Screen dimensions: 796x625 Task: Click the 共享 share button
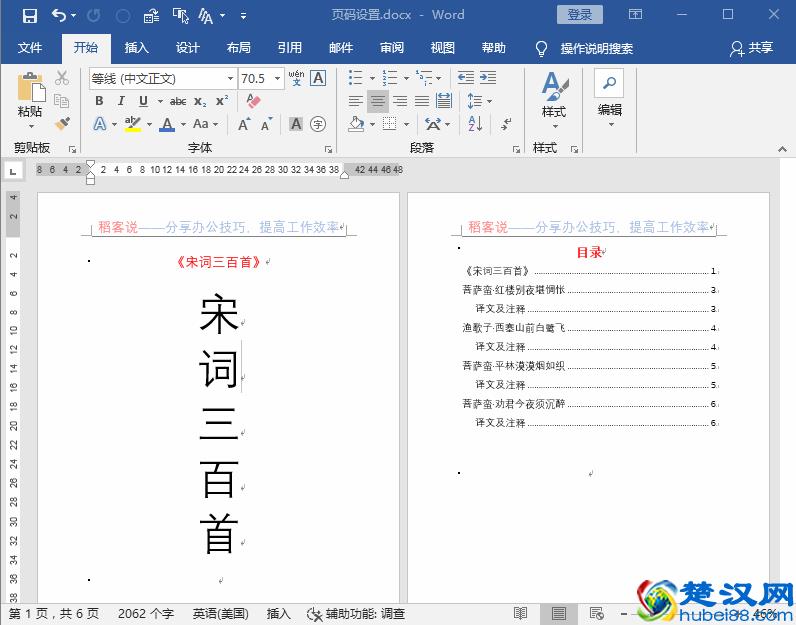[752, 48]
